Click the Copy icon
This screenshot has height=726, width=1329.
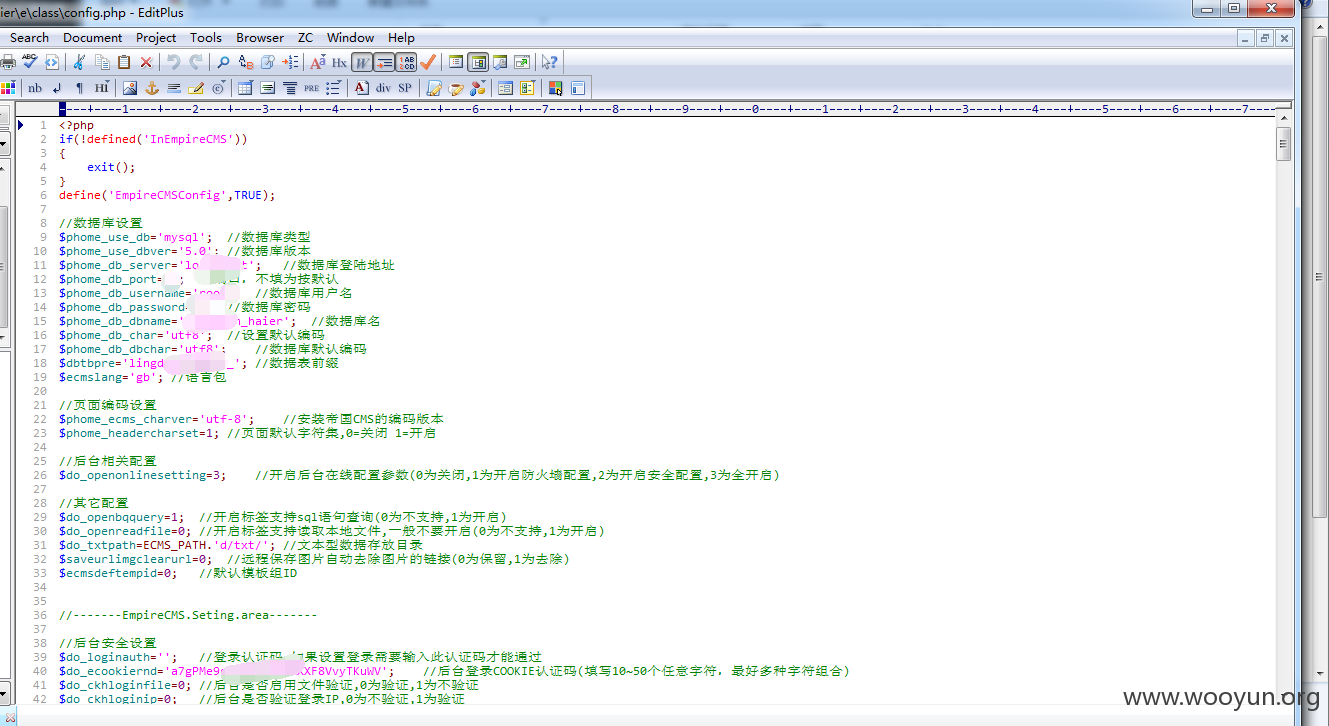coord(102,62)
